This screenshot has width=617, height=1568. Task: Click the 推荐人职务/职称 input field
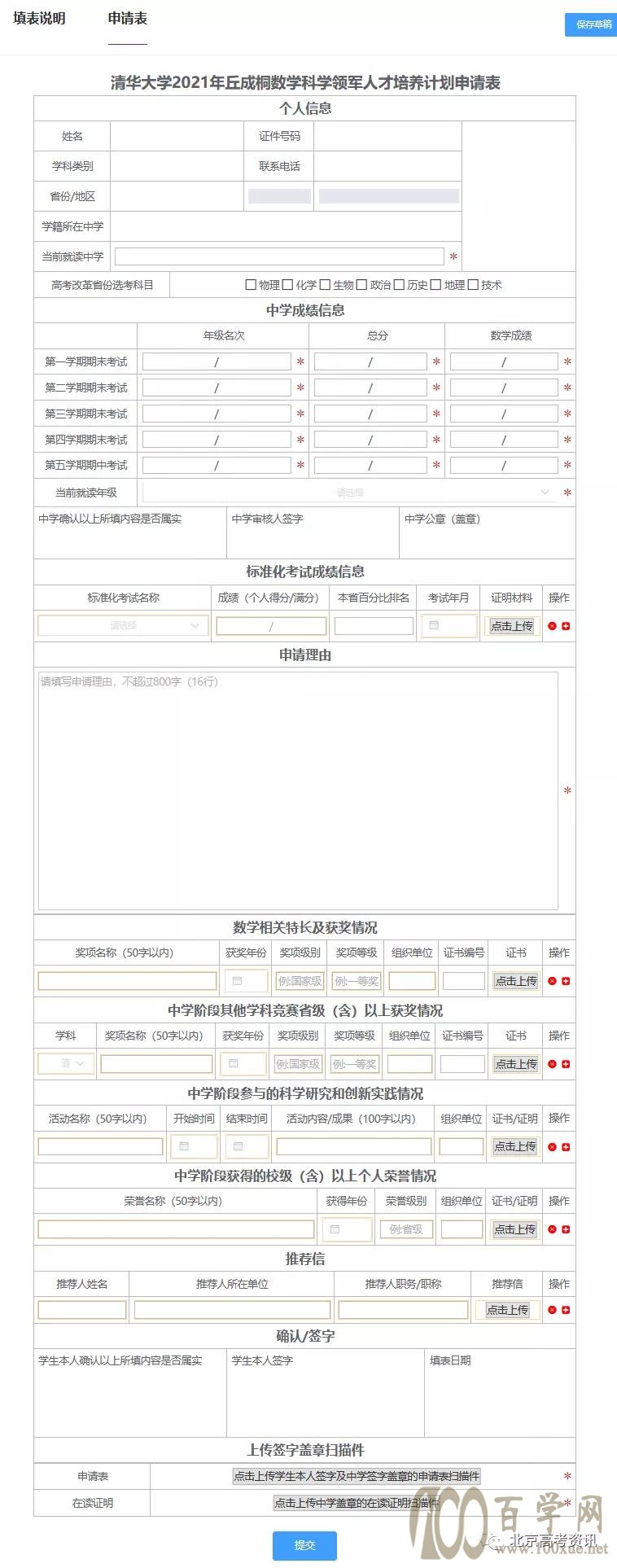click(403, 1310)
